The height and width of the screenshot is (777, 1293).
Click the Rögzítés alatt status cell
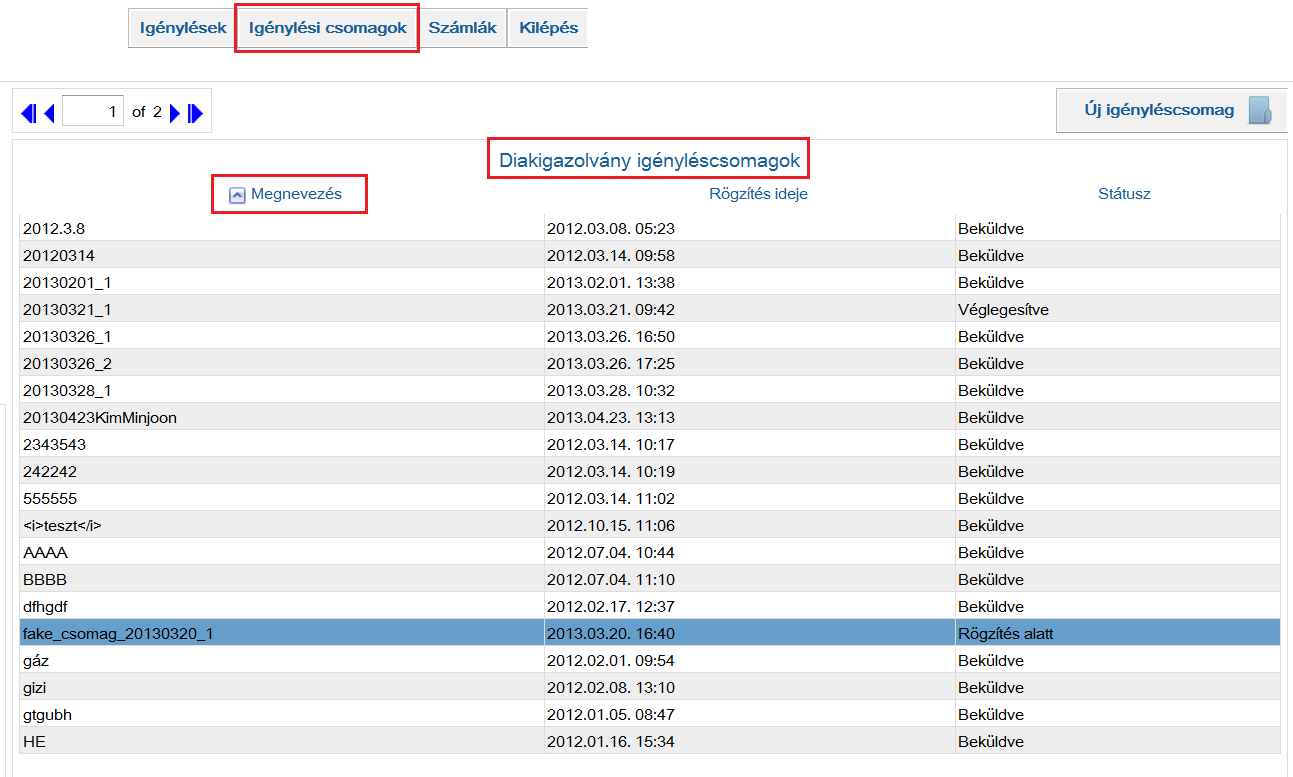point(1118,633)
